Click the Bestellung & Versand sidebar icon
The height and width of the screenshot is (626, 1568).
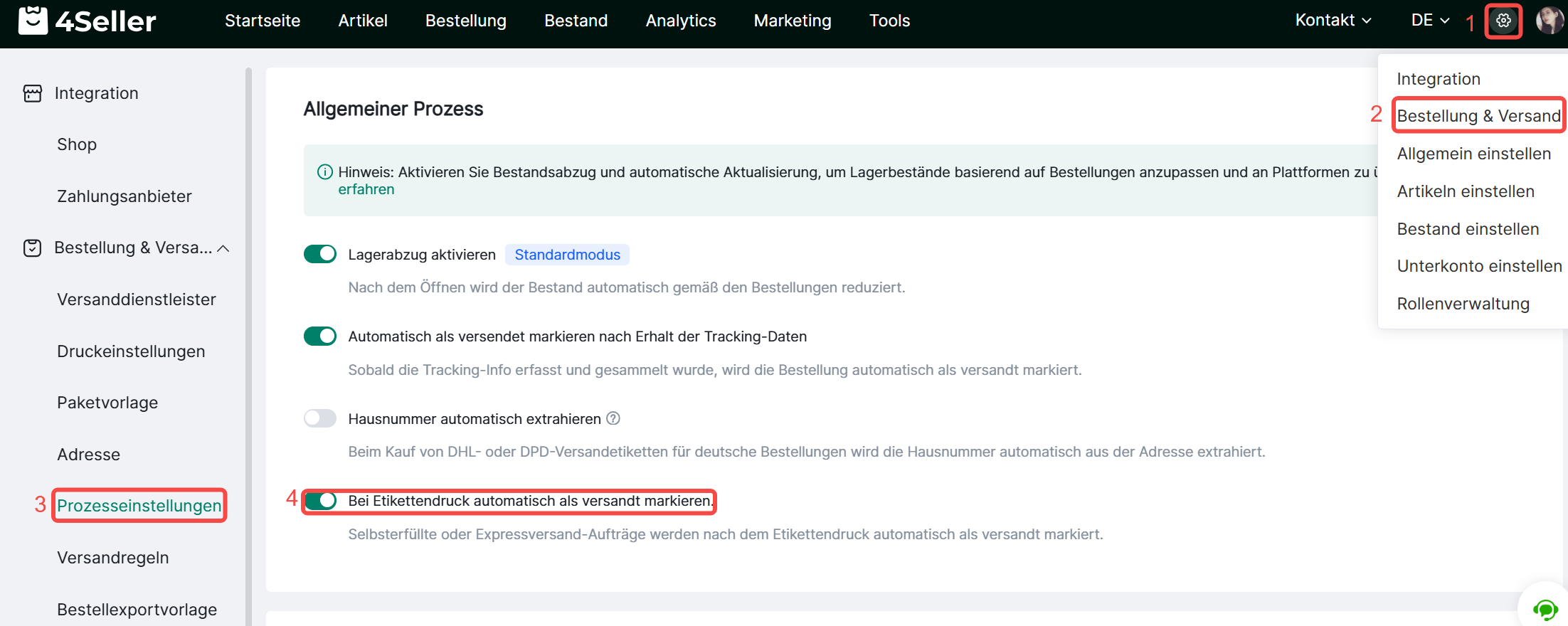tap(33, 248)
